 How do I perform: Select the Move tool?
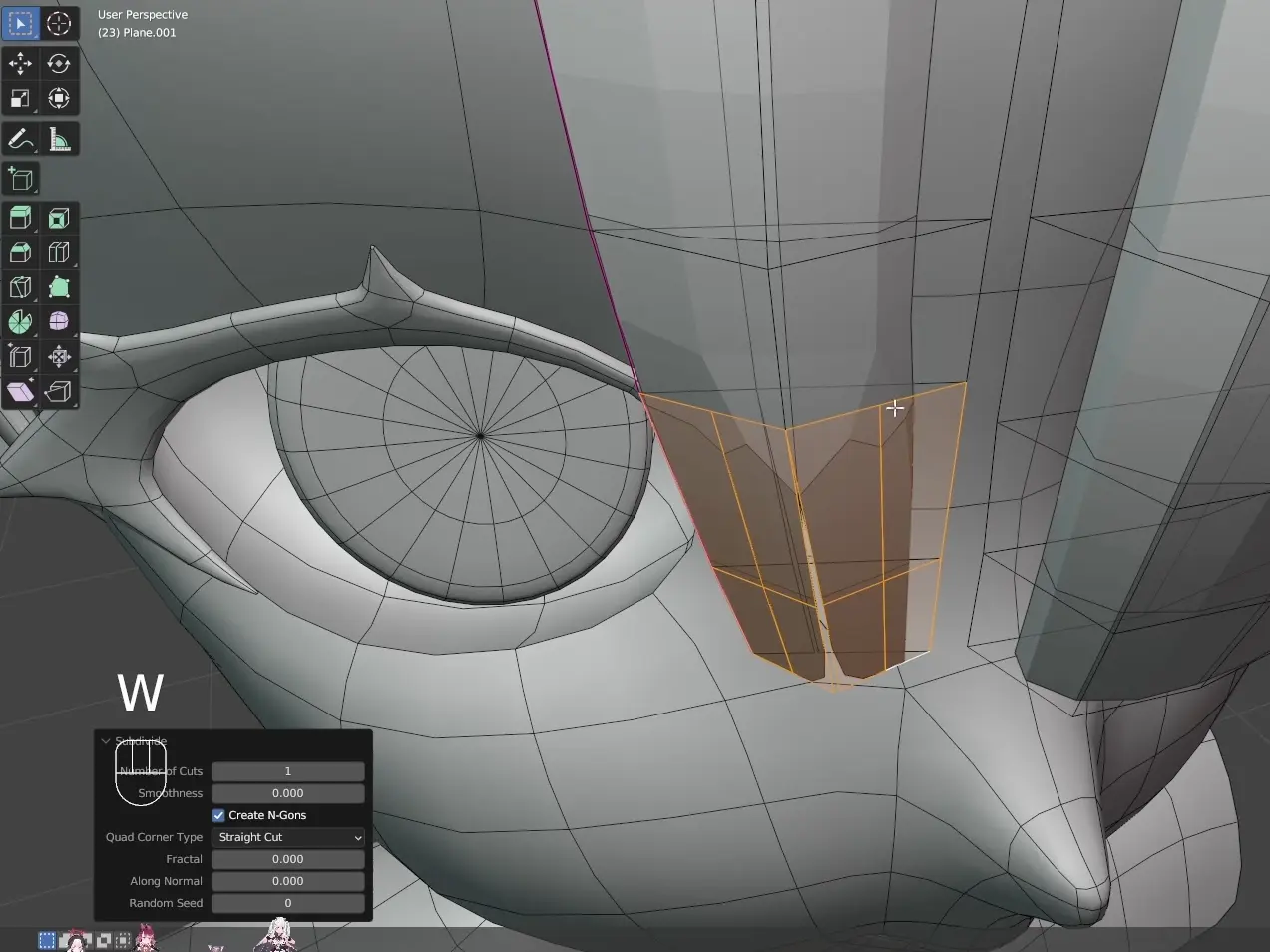20,64
